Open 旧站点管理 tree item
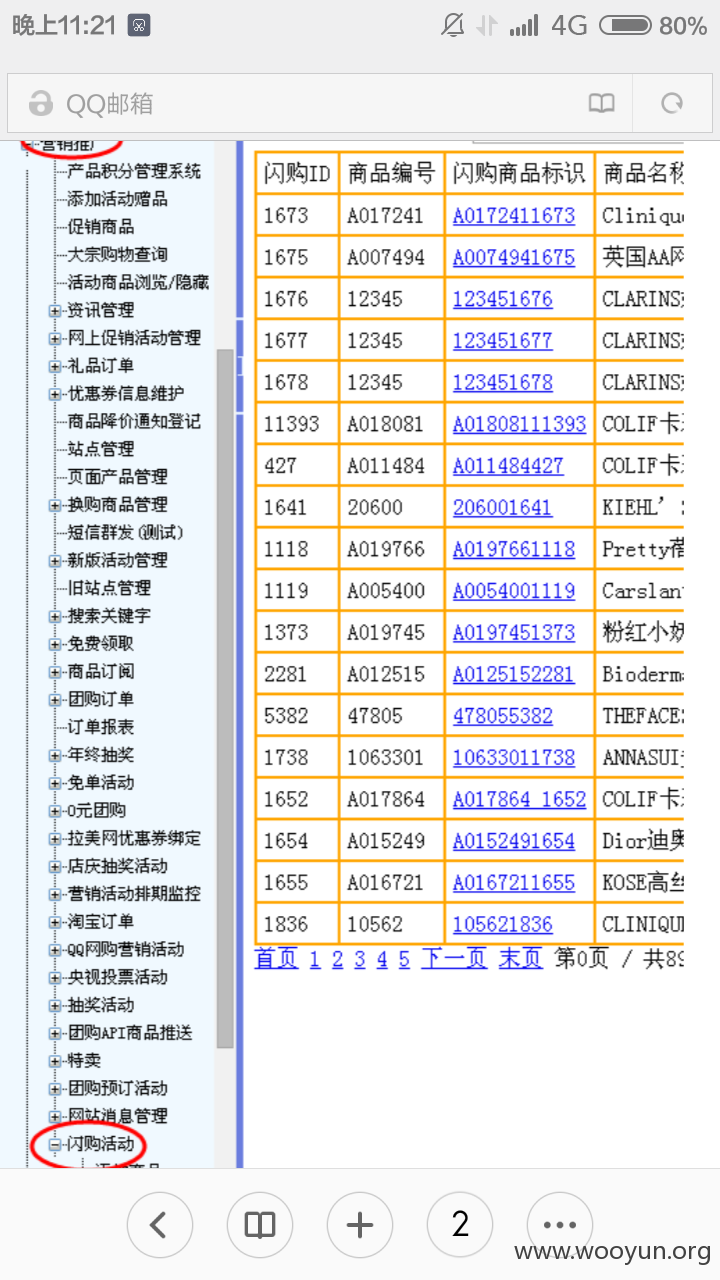Image resolution: width=720 pixels, height=1280 pixels. (109, 588)
